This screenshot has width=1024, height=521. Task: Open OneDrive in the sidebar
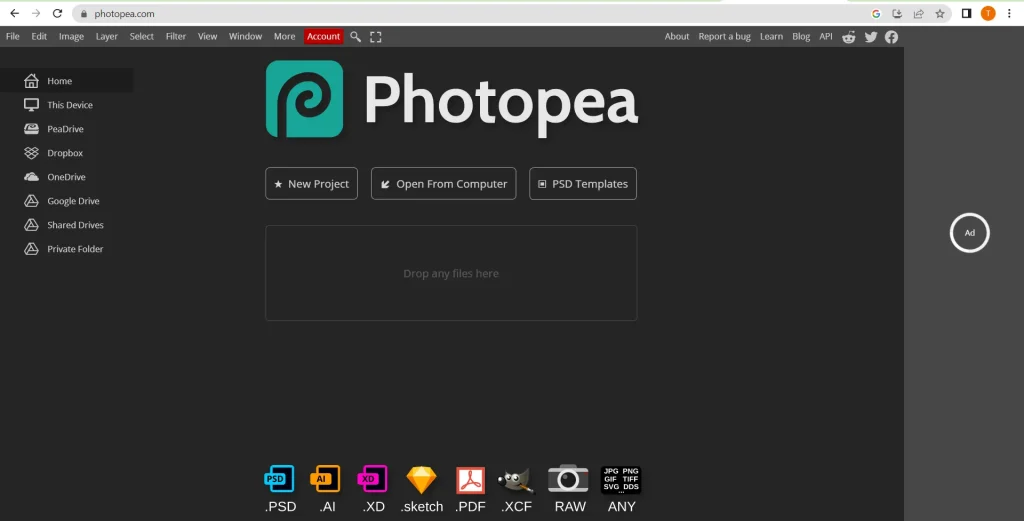pos(67,177)
